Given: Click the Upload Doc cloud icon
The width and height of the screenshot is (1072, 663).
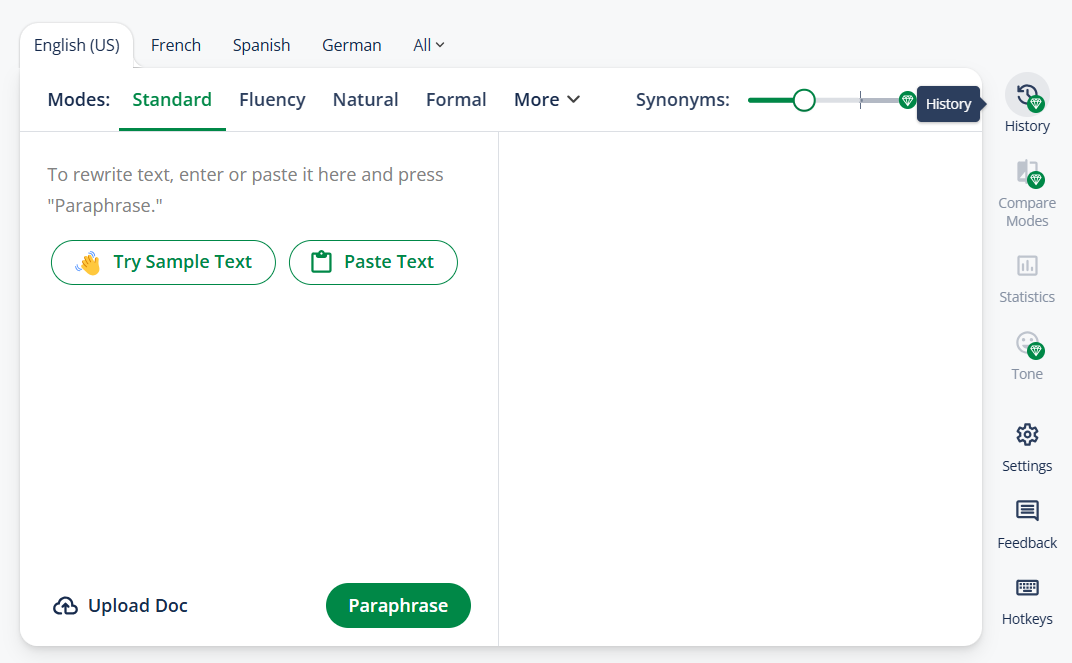Looking at the screenshot, I should point(65,606).
